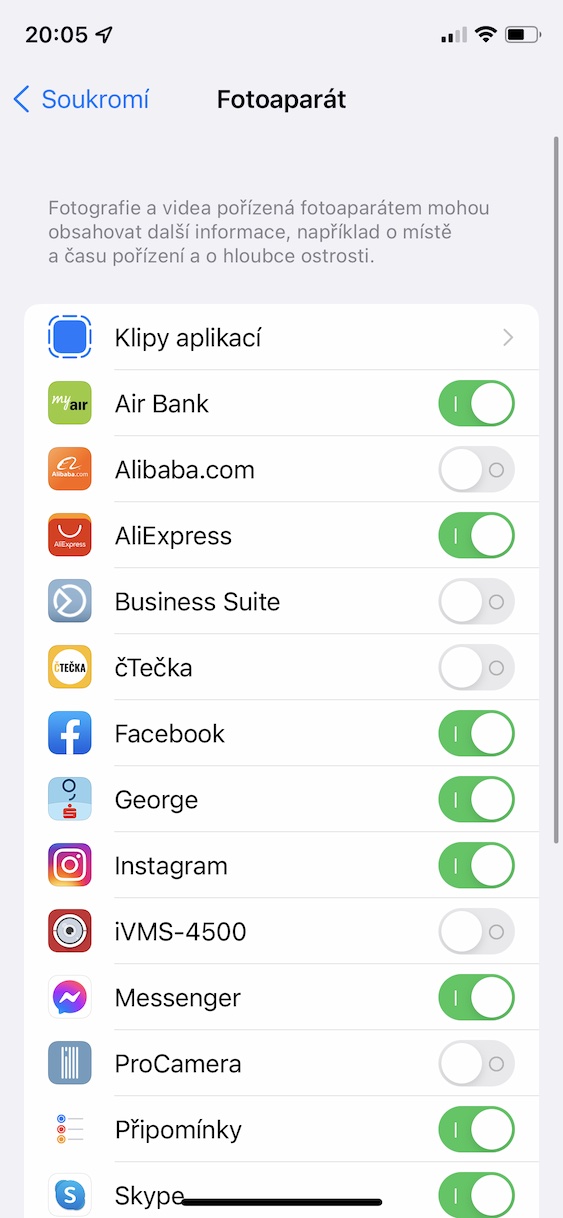The height and width of the screenshot is (1218, 563).
Task: Tap the Air Bank app icon
Action: (x=70, y=404)
